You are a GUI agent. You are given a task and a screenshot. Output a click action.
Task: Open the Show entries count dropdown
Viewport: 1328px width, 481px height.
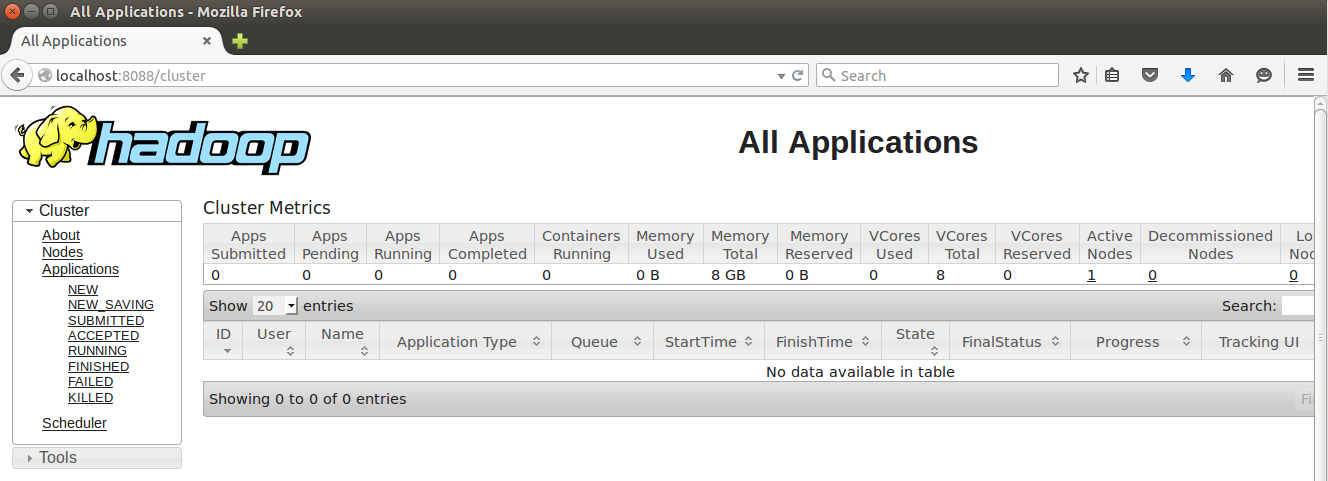pyautogui.click(x=276, y=306)
